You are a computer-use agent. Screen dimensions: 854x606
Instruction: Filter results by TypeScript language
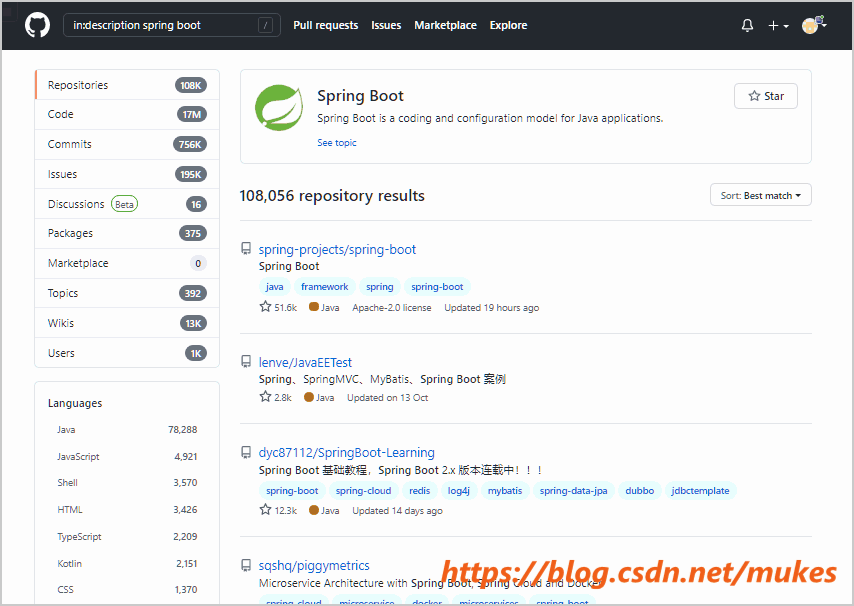[127, 536]
